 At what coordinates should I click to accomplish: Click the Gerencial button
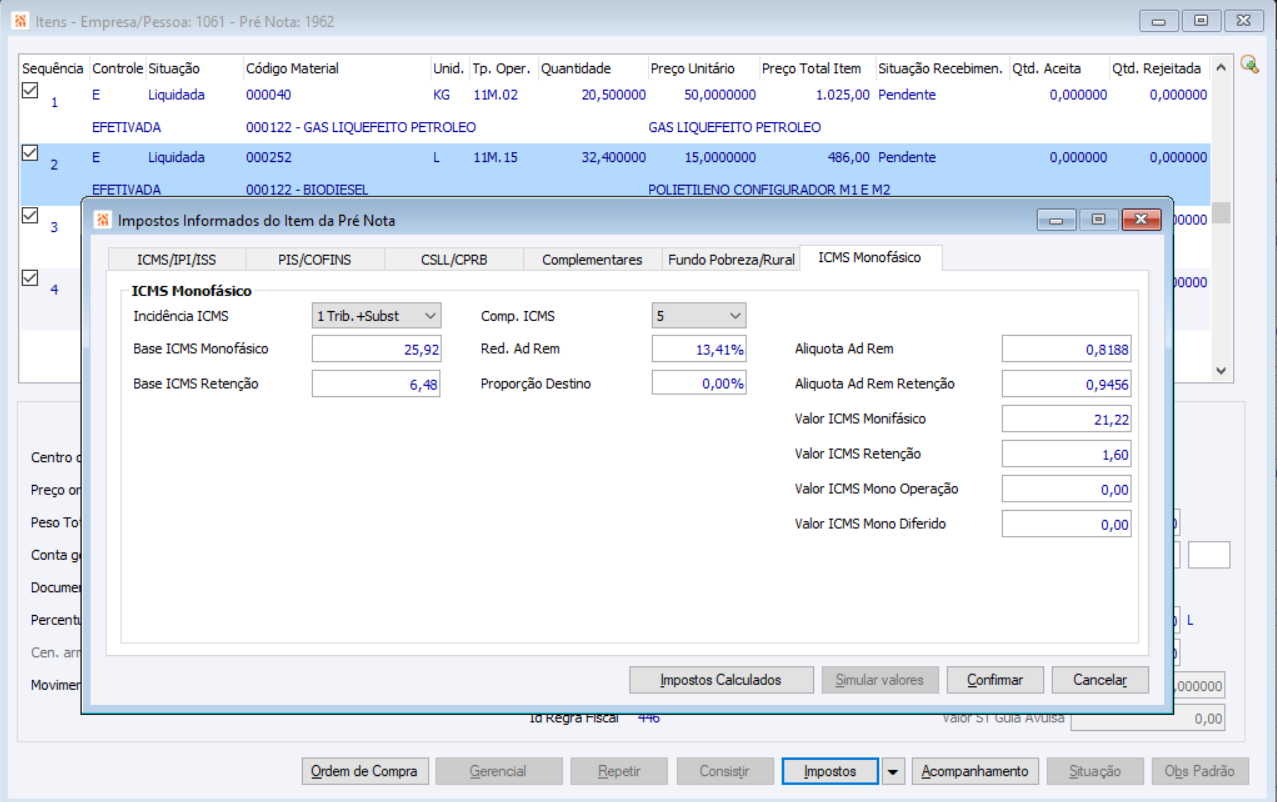pos(500,771)
